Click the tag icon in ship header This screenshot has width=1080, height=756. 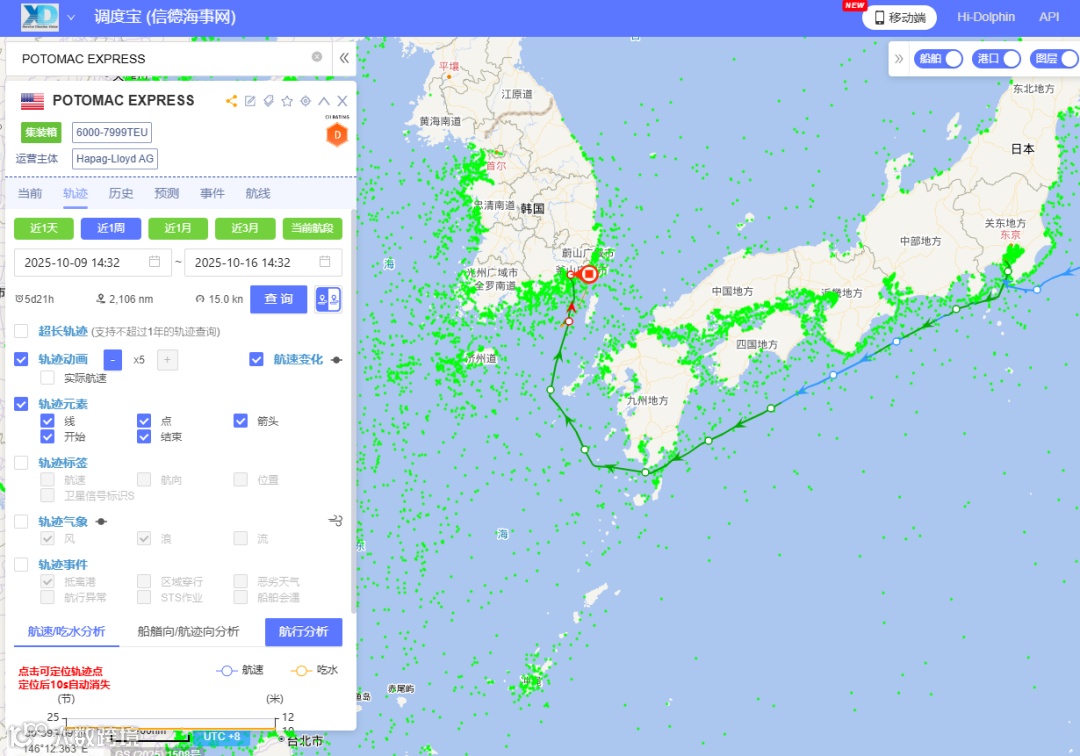[x=269, y=101]
